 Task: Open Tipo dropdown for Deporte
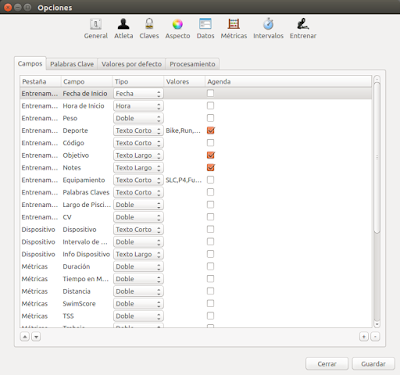coord(138,131)
